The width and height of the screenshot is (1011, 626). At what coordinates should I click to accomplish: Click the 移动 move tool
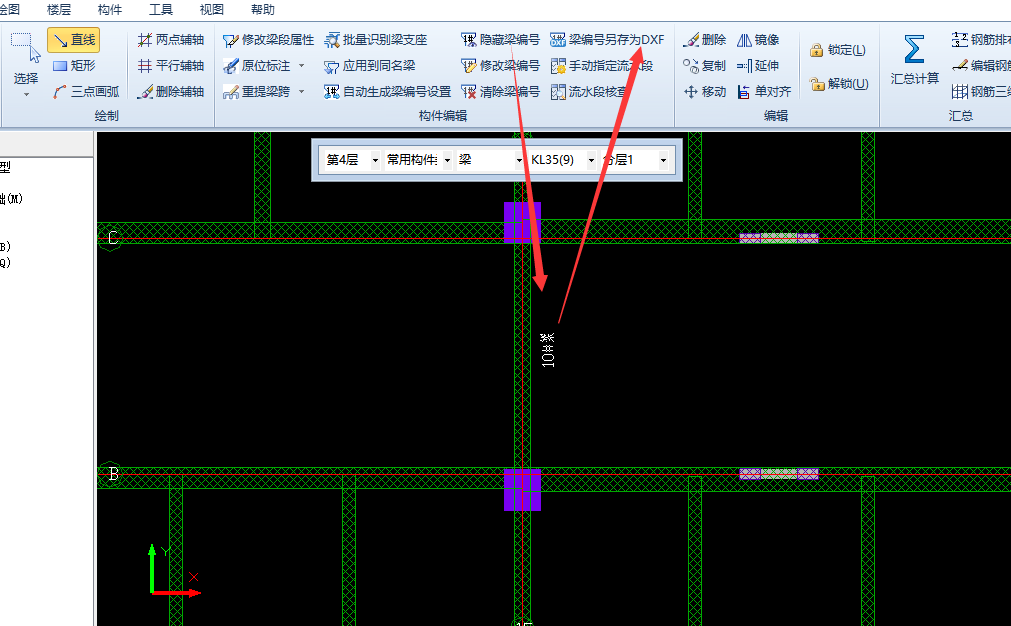705,92
